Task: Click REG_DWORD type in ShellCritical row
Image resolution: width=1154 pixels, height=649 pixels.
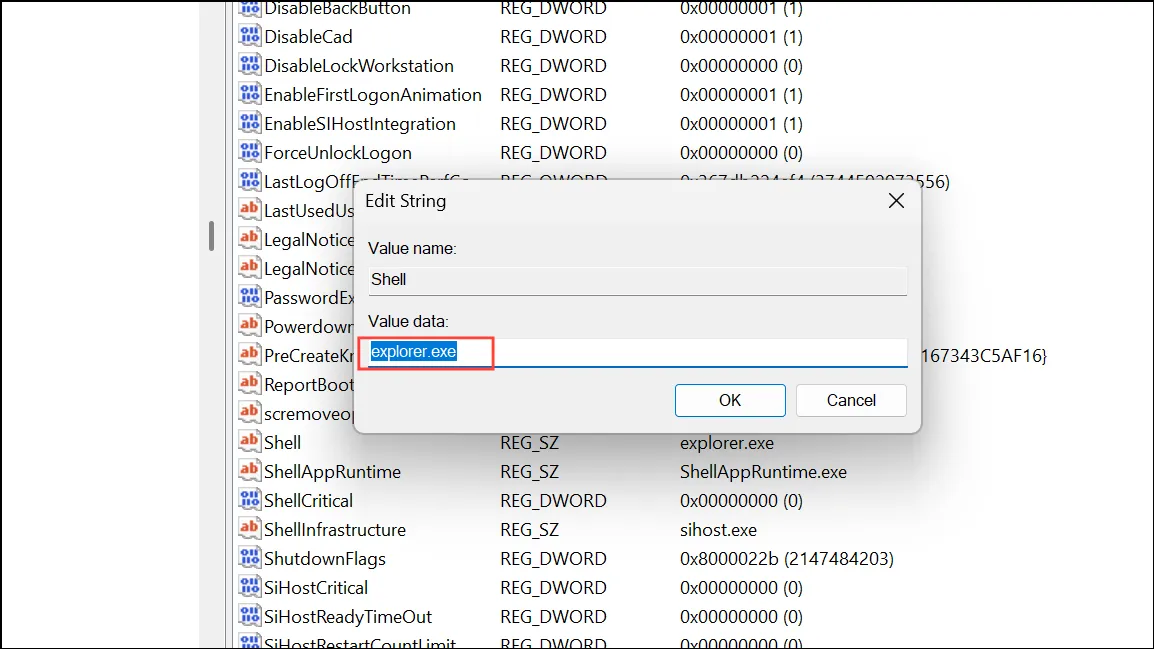Action: point(553,501)
